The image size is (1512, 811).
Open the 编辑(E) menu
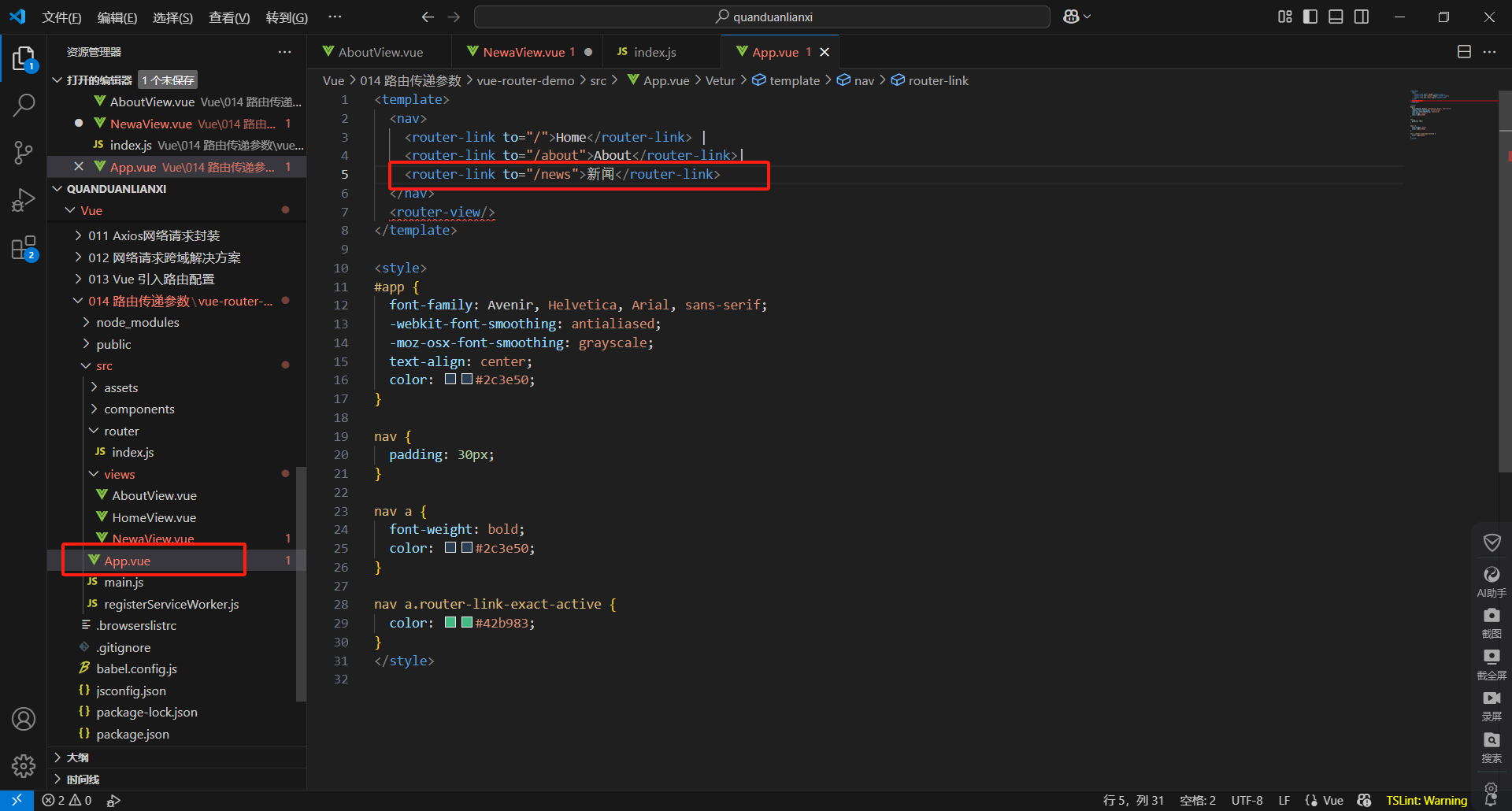click(x=117, y=17)
